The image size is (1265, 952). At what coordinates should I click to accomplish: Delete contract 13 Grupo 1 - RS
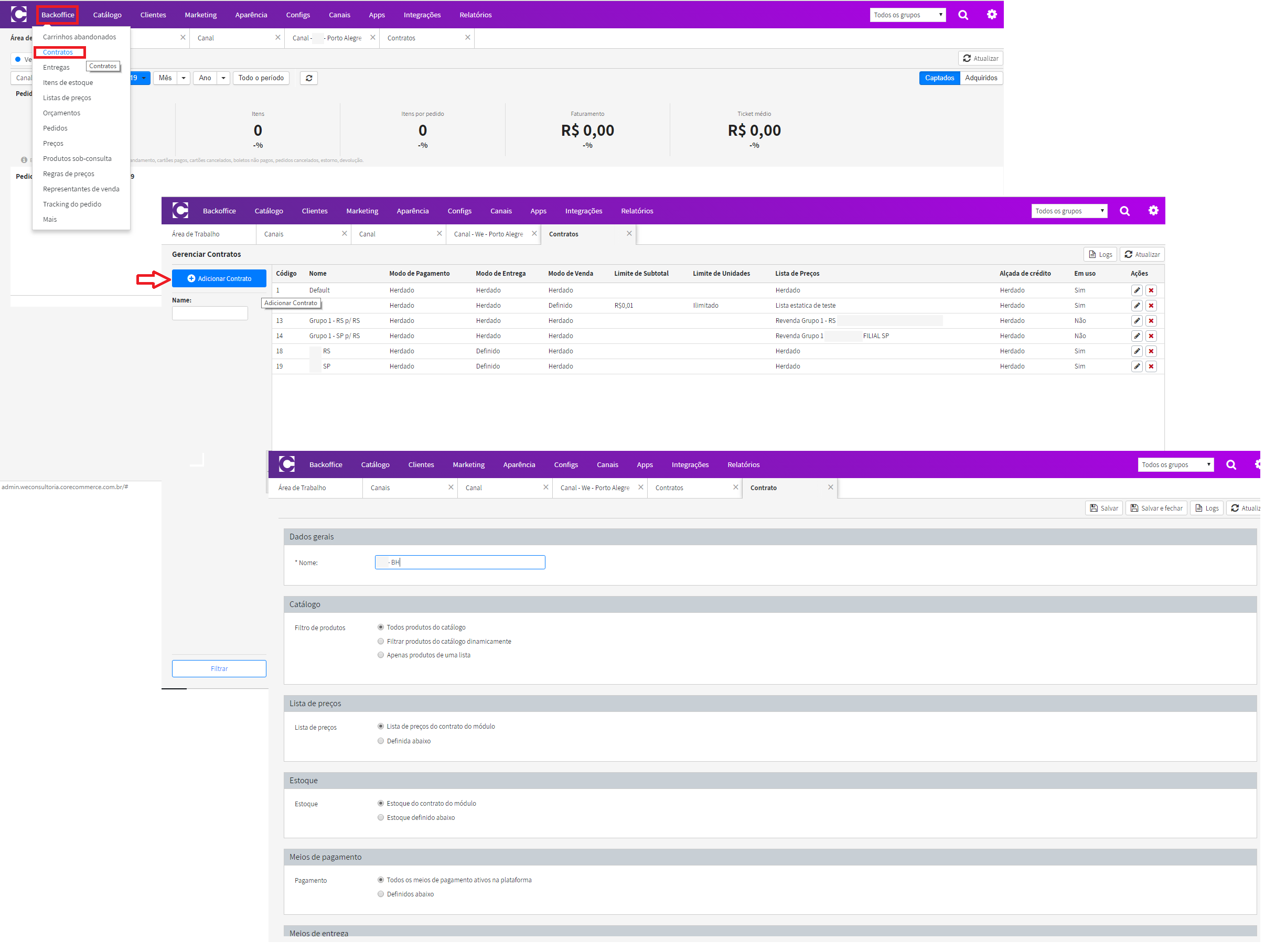tap(1151, 321)
